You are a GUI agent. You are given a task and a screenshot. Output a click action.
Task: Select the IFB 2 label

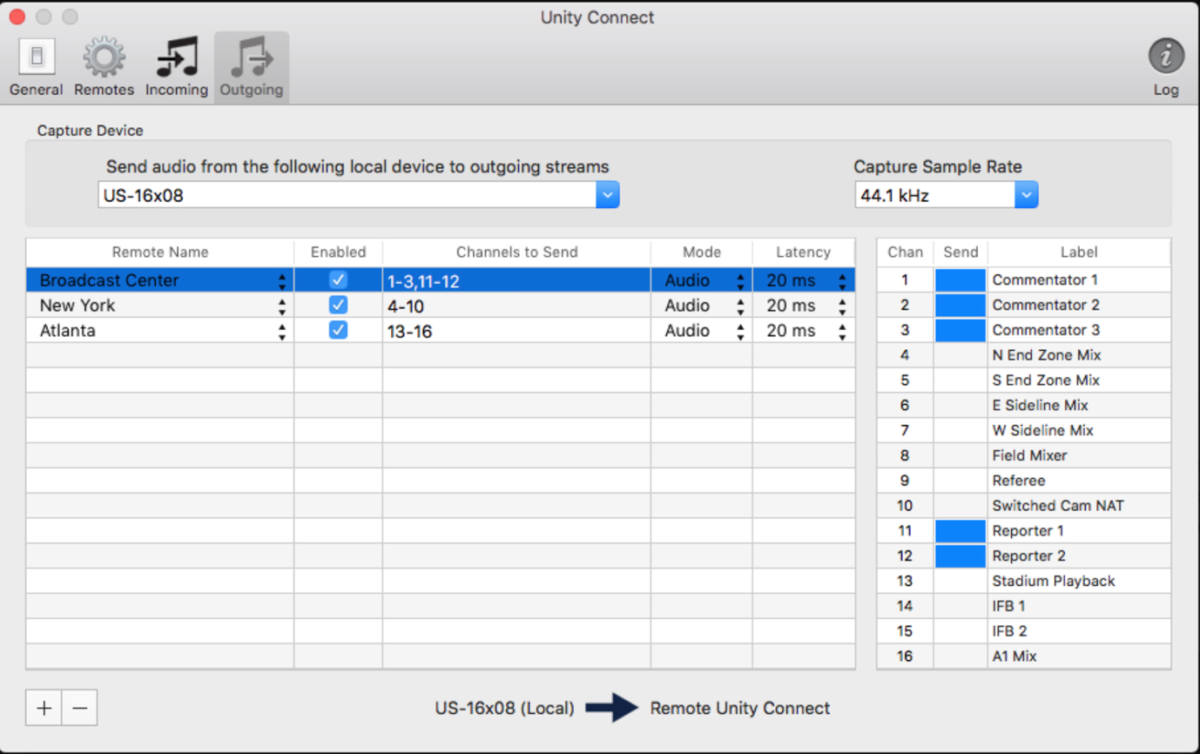click(x=1009, y=631)
